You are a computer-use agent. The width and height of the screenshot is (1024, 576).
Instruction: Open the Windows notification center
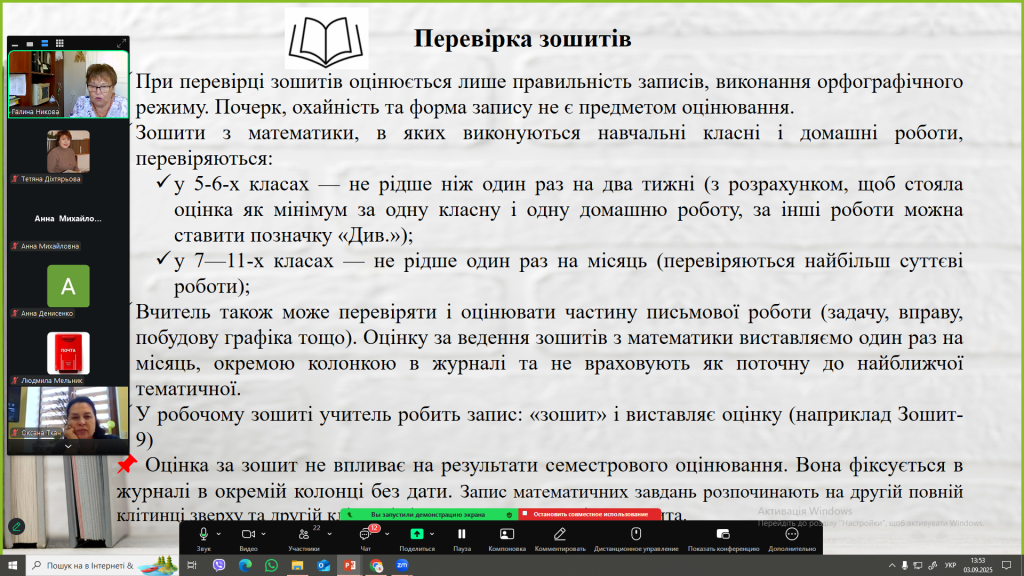tap(1006, 566)
